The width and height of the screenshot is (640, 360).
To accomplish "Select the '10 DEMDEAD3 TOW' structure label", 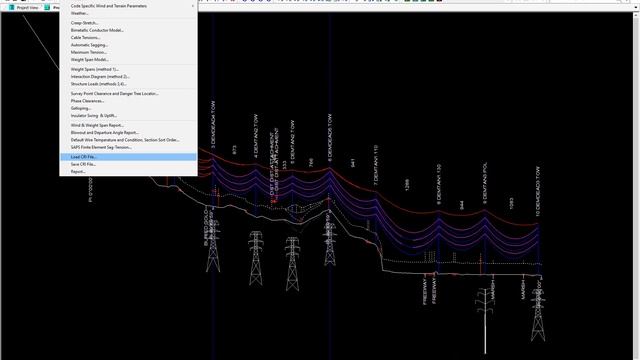I will (x=538, y=191).
